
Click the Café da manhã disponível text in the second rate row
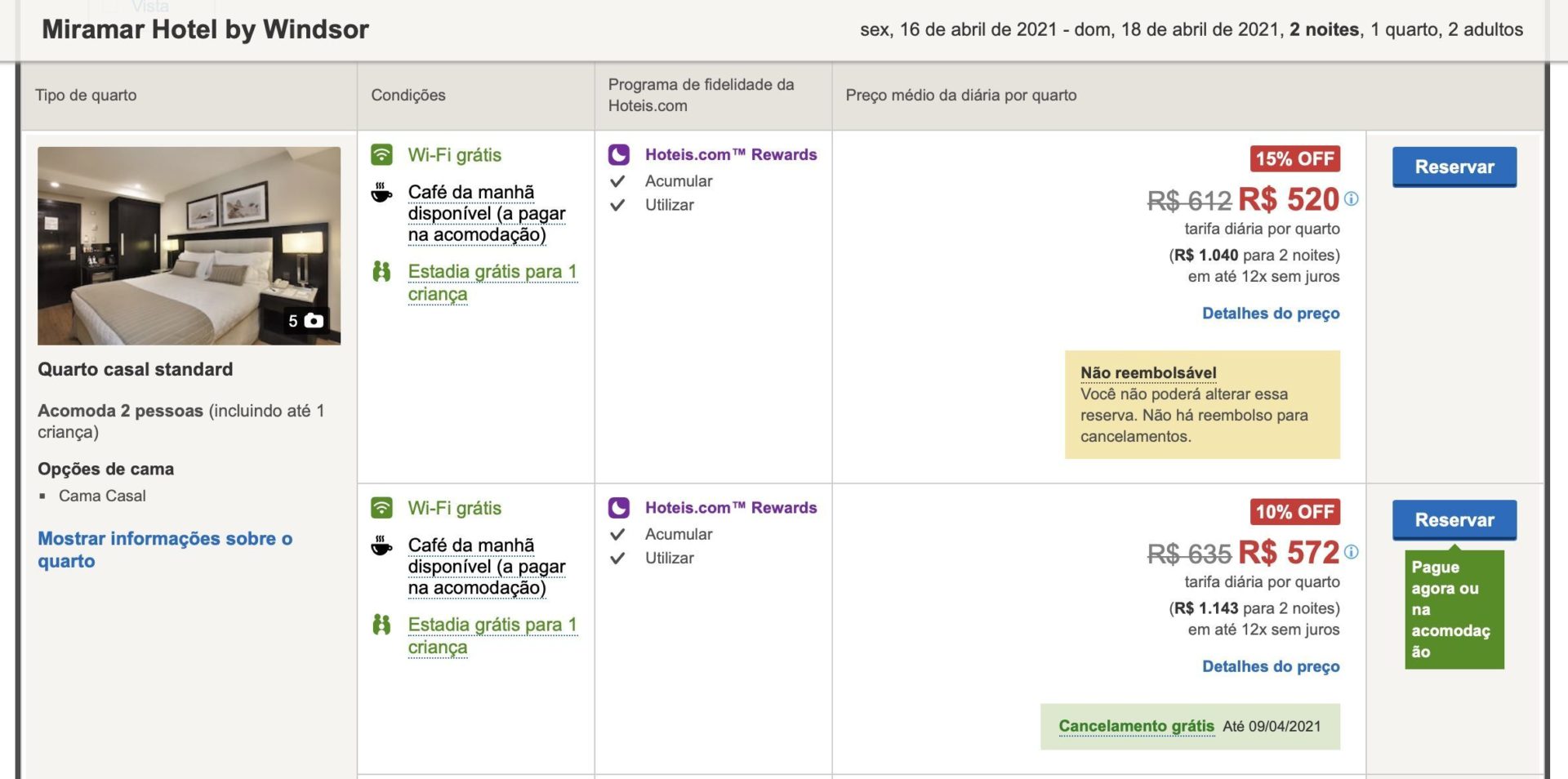click(x=487, y=567)
